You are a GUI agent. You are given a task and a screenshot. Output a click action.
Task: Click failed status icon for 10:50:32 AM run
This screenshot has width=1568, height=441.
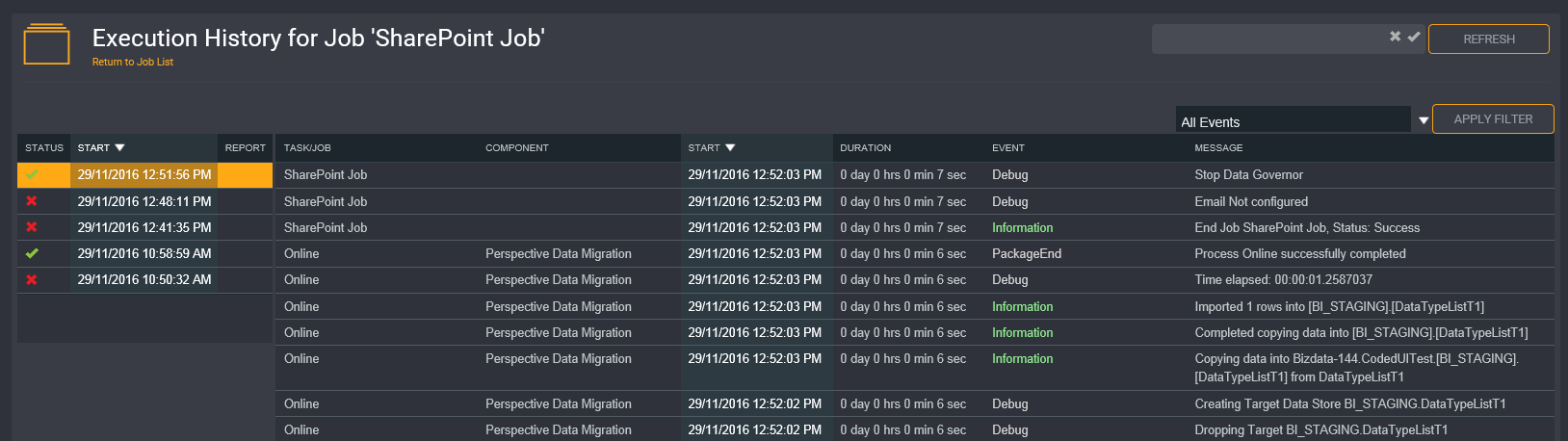(x=32, y=279)
